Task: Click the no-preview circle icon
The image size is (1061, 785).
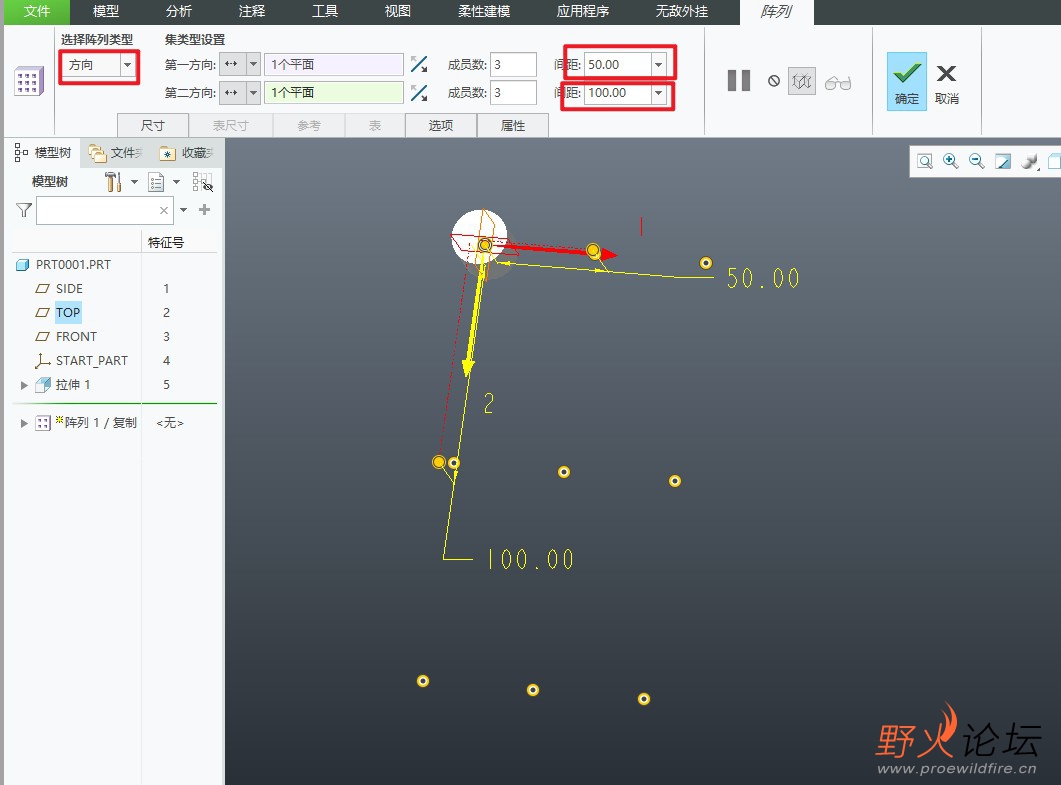Action: [x=773, y=81]
